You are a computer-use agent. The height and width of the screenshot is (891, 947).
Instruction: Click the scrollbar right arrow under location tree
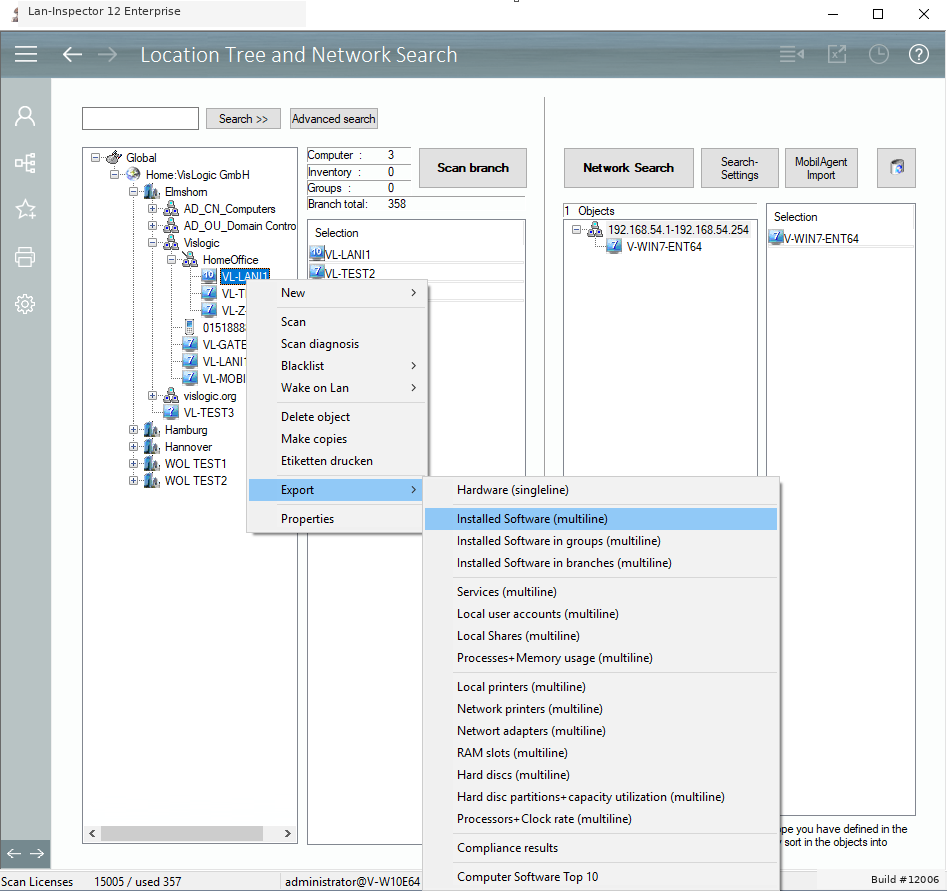point(287,834)
